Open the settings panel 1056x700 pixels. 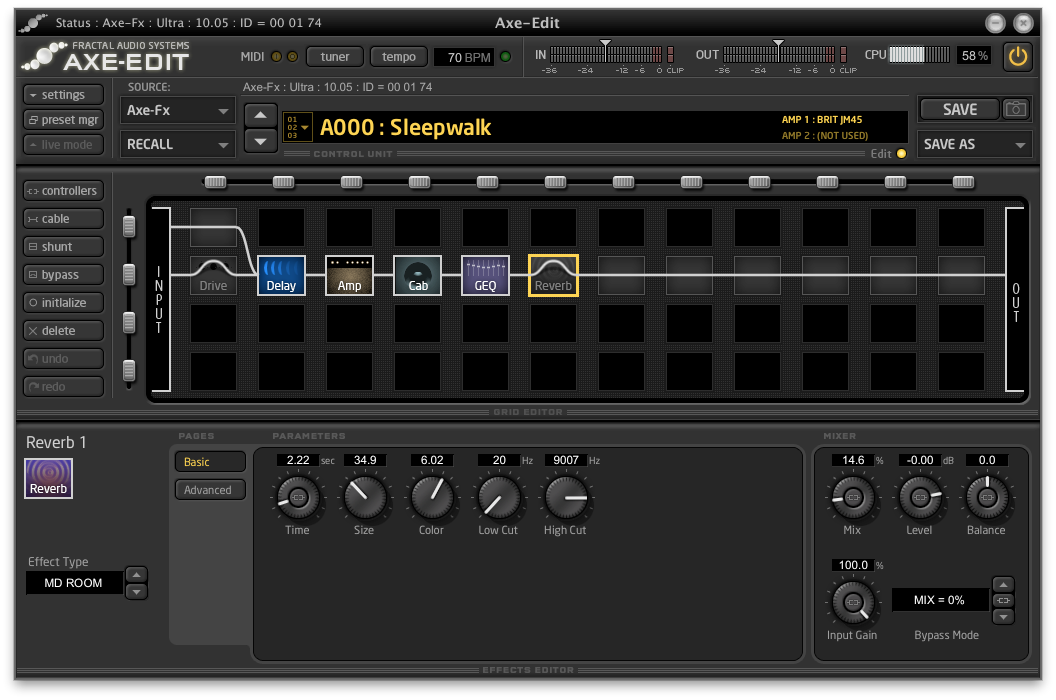(x=63, y=94)
